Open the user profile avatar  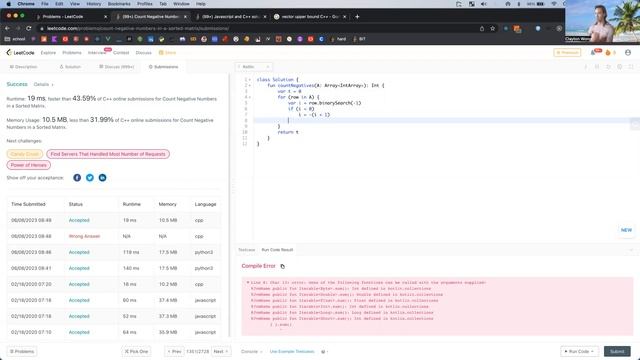[628, 53]
